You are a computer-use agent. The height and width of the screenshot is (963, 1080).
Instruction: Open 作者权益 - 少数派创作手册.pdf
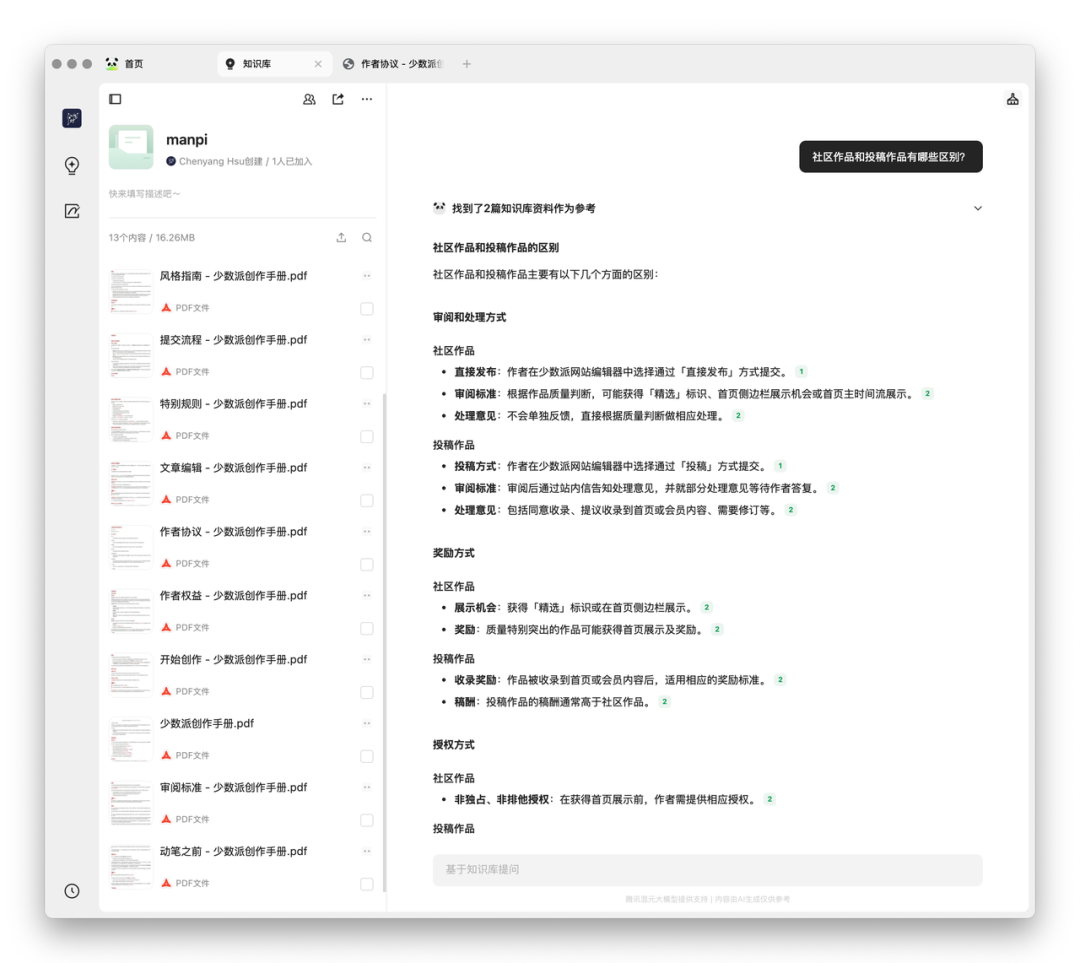tap(233, 596)
